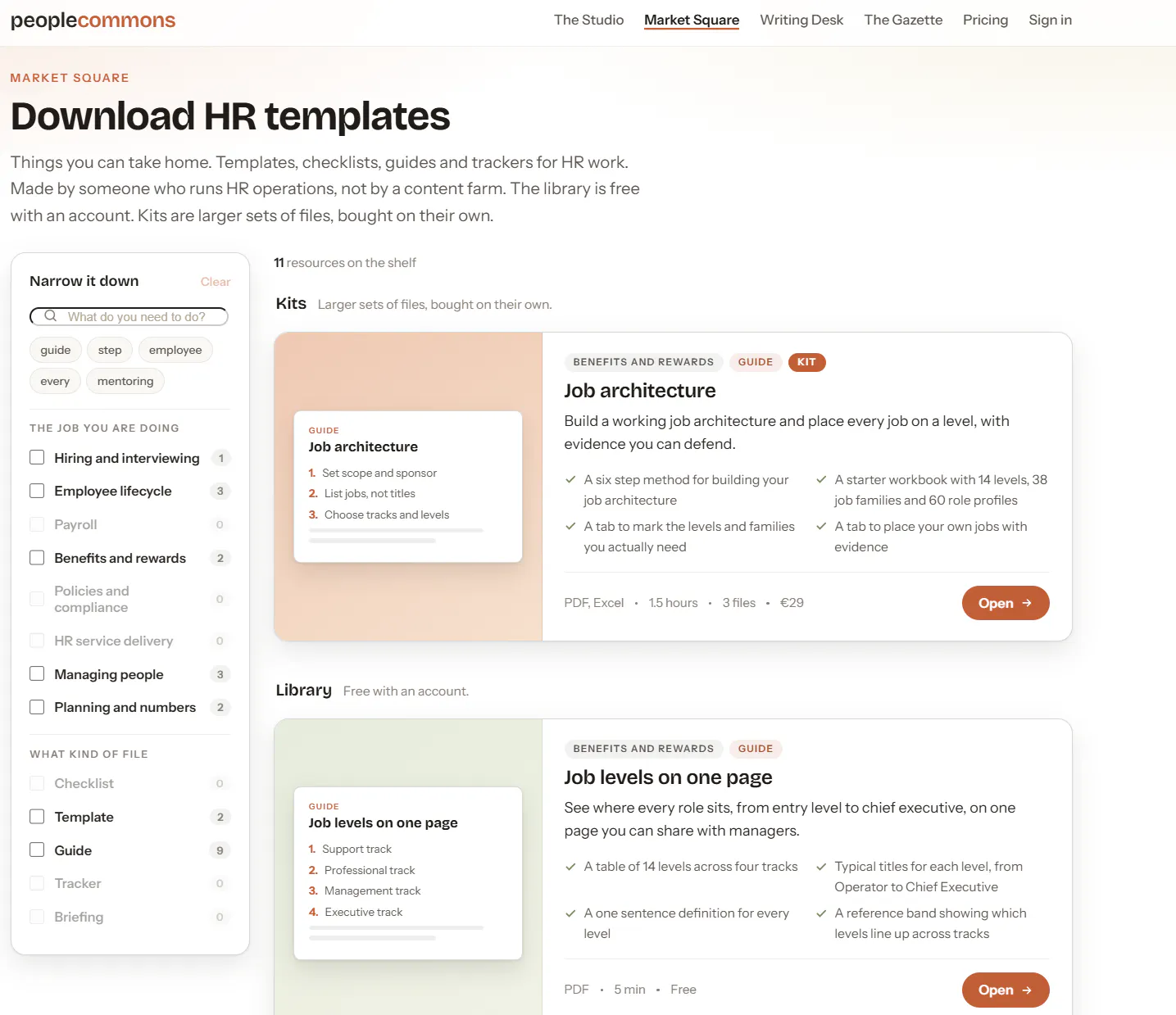The height and width of the screenshot is (1015, 1176).
Task: Select the 'every' keyword chip
Action: click(55, 381)
